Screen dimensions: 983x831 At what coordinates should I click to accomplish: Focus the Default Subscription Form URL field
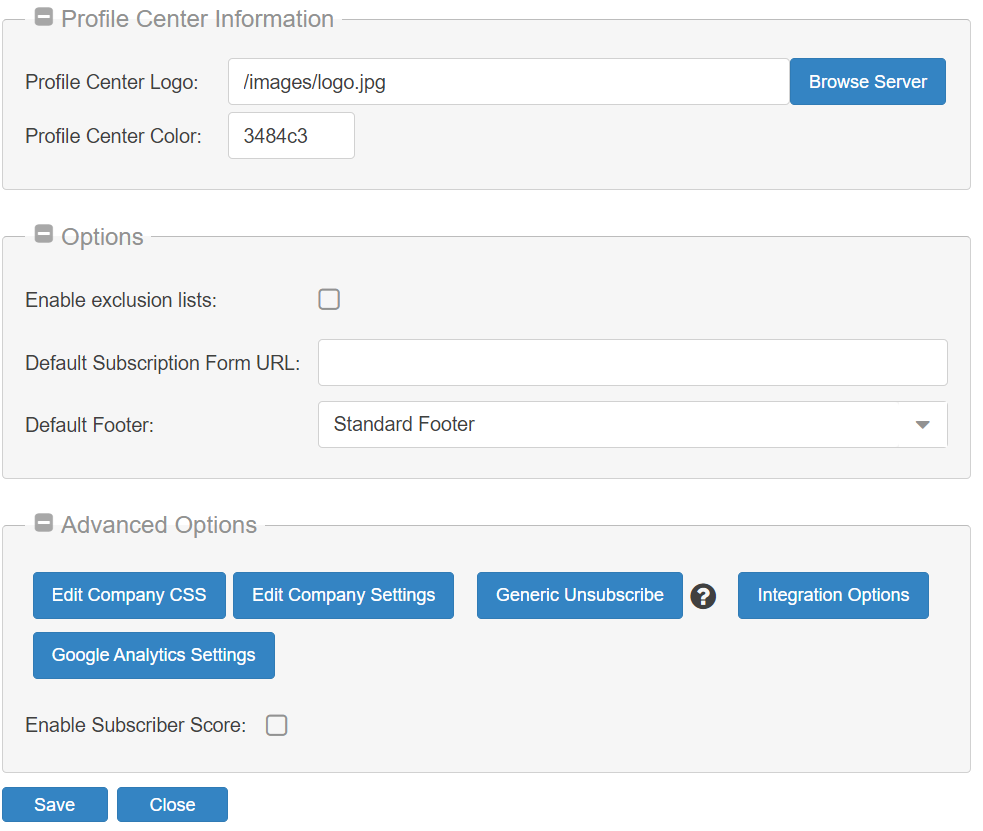point(633,362)
